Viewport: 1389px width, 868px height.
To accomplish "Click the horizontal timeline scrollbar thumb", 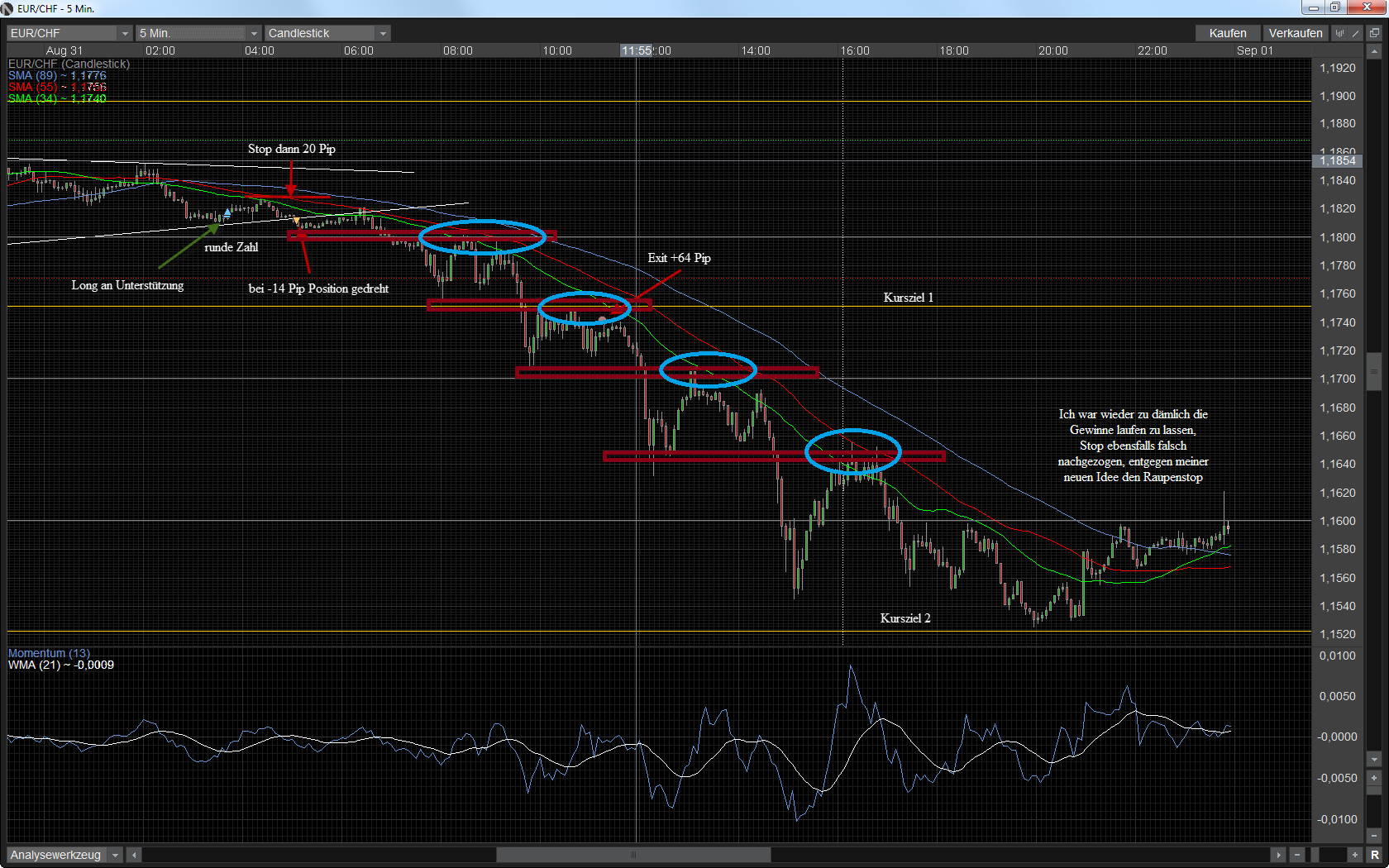I will click(x=633, y=855).
